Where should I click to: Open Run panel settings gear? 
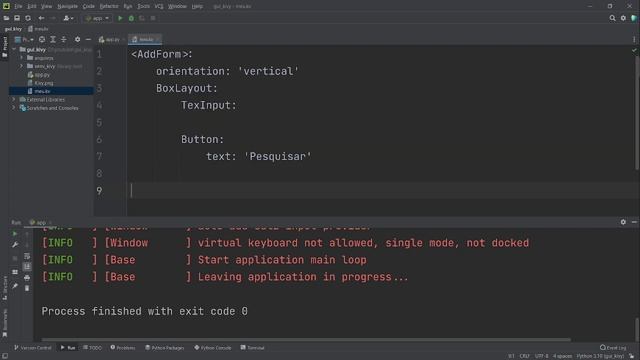[x=623, y=222]
